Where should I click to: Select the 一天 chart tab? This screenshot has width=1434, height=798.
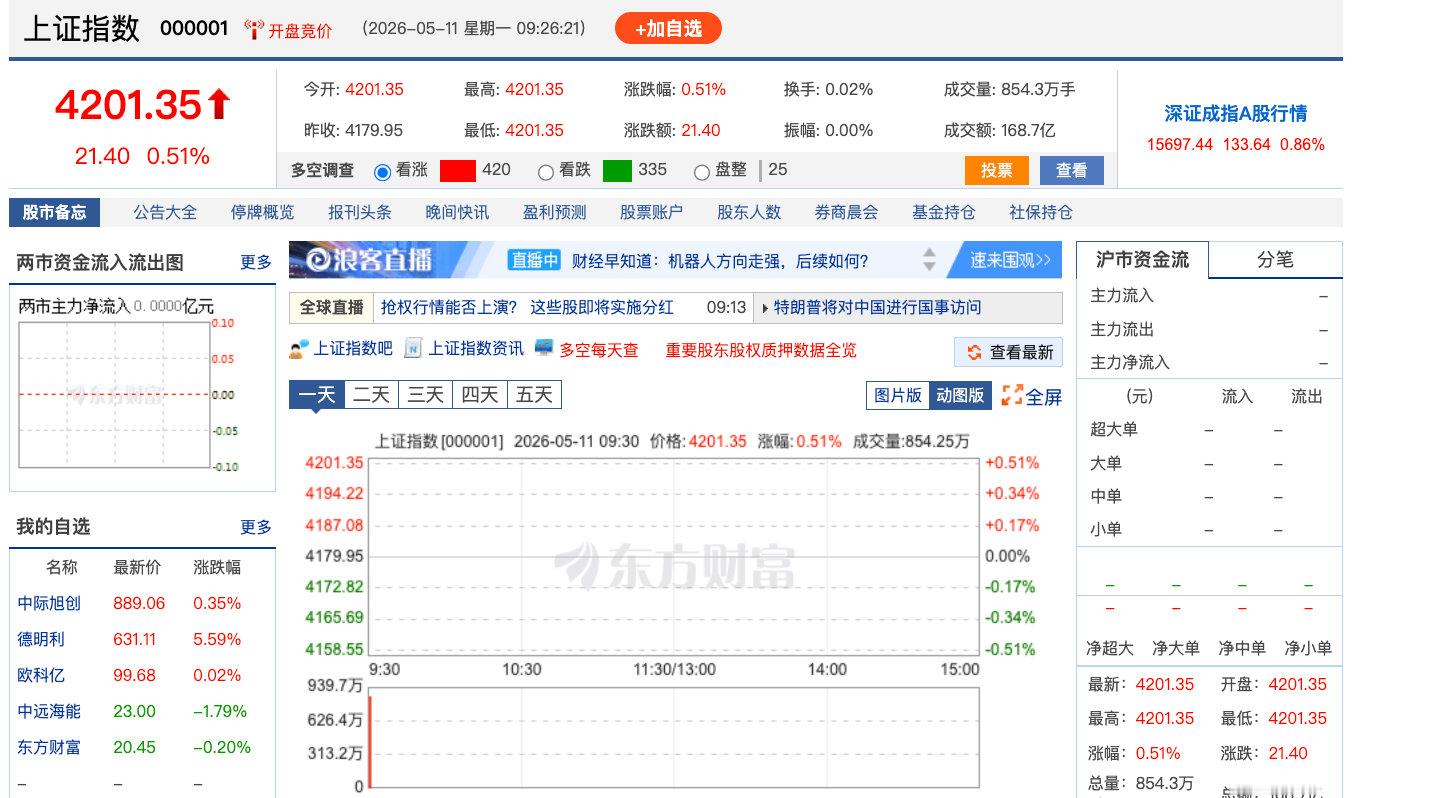point(317,395)
